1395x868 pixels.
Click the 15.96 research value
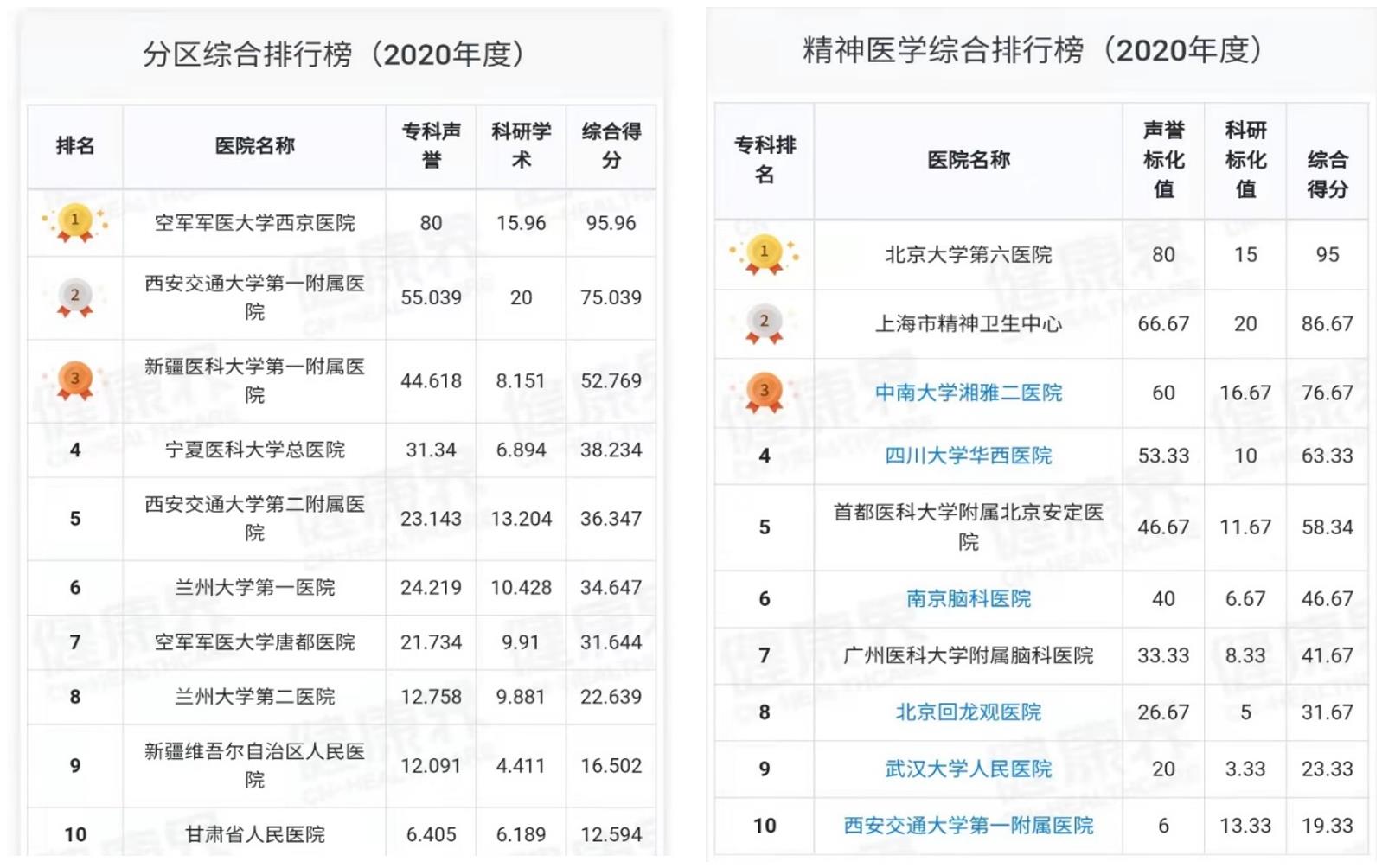522,223
